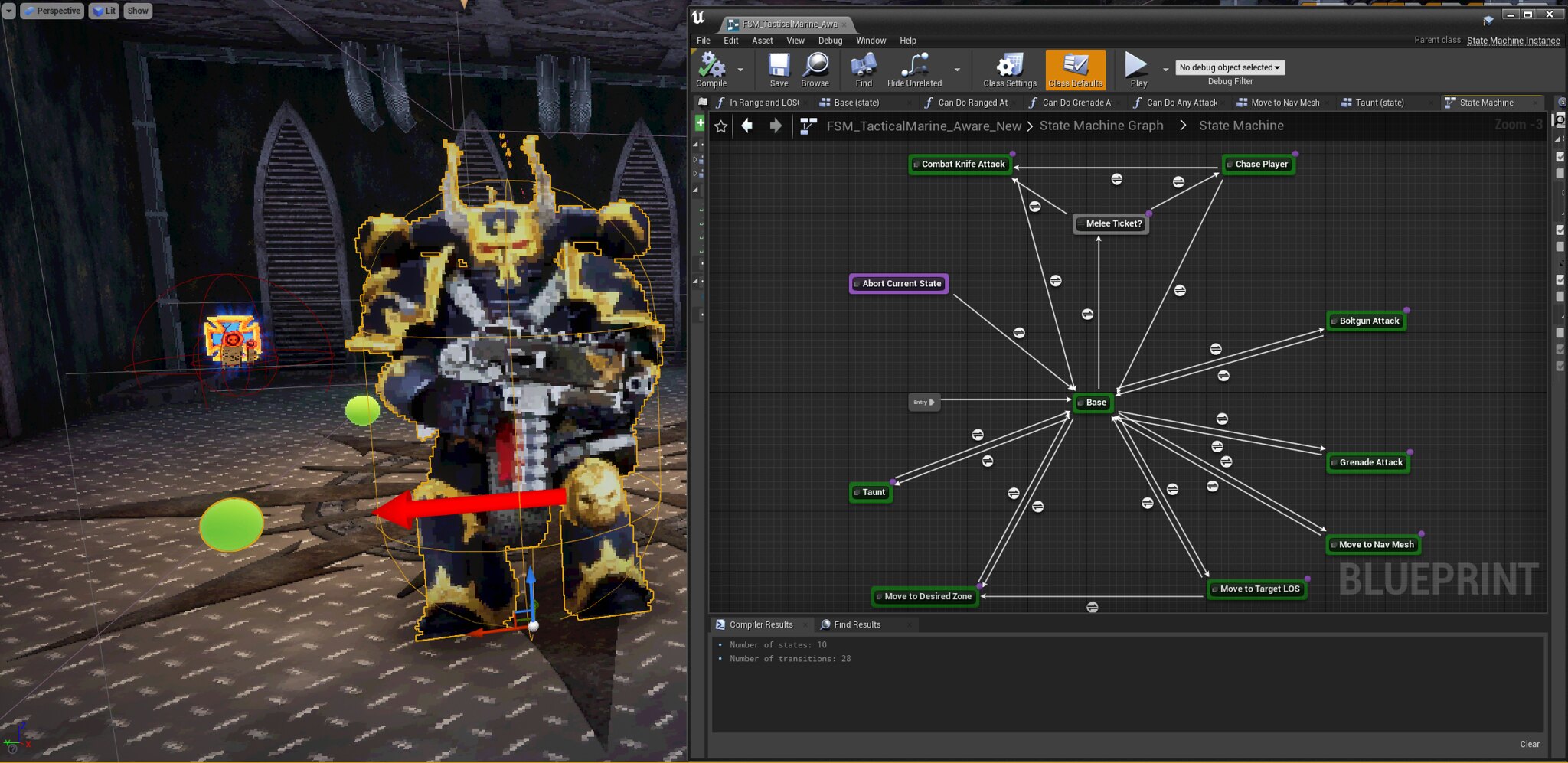
Task: Open the View menu
Action: pyautogui.click(x=795, y=41)
